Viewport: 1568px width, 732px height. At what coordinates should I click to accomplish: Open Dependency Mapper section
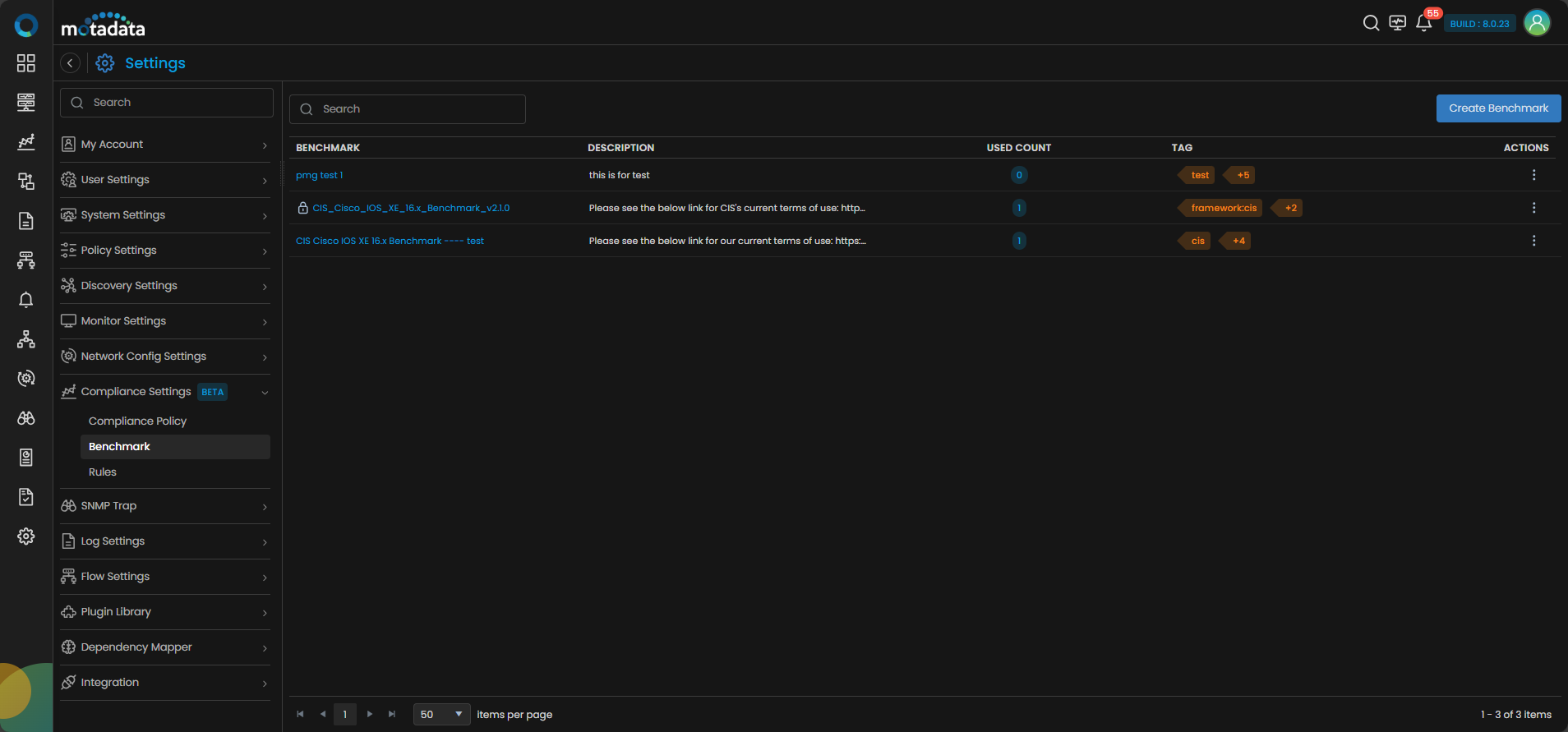(x=165, y=647)
